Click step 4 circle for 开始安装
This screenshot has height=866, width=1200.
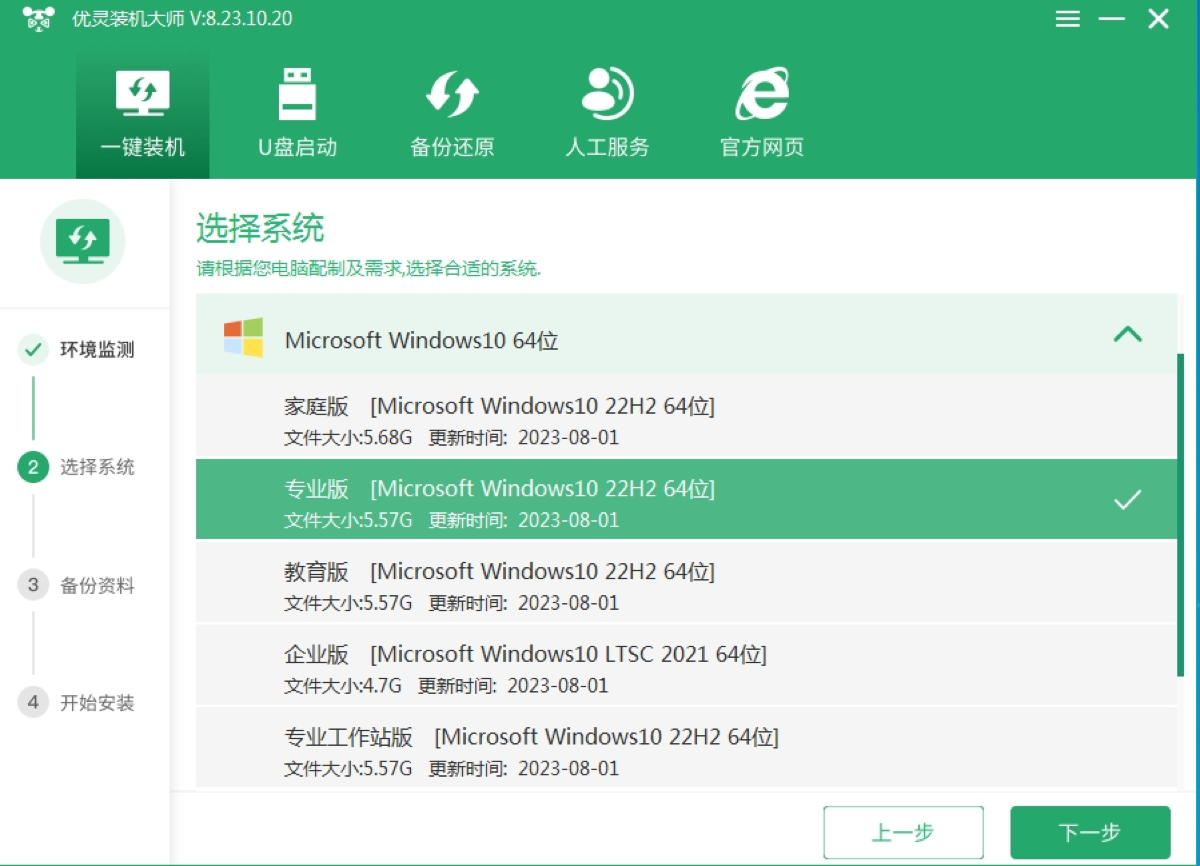(x=33, y=703)
